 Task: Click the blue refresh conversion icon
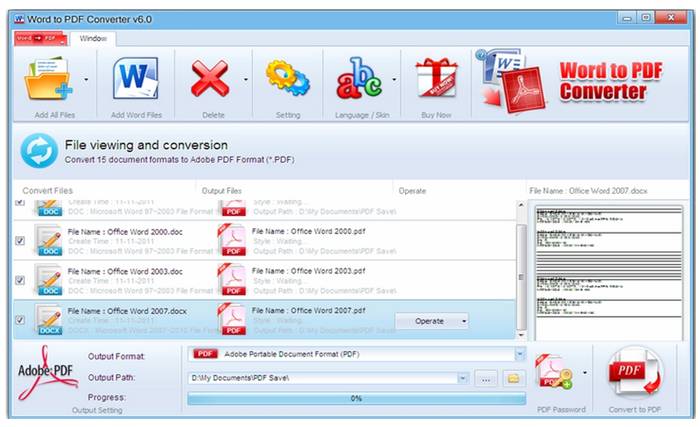(x=39, y=151)
